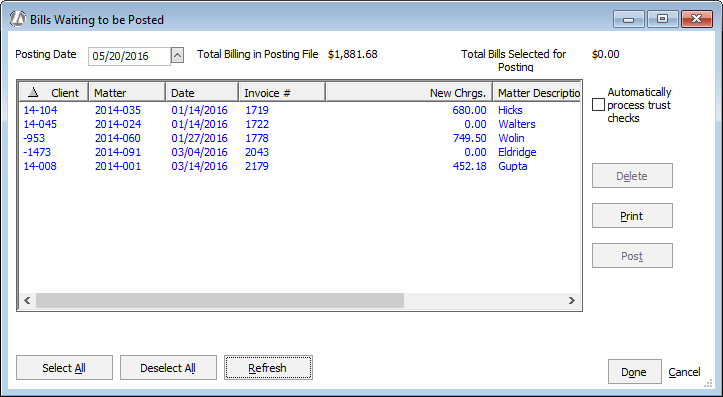The height and width of the screenshot is (397, 723).
Task: Click the $0.00 total selected value
Action: 606,54
